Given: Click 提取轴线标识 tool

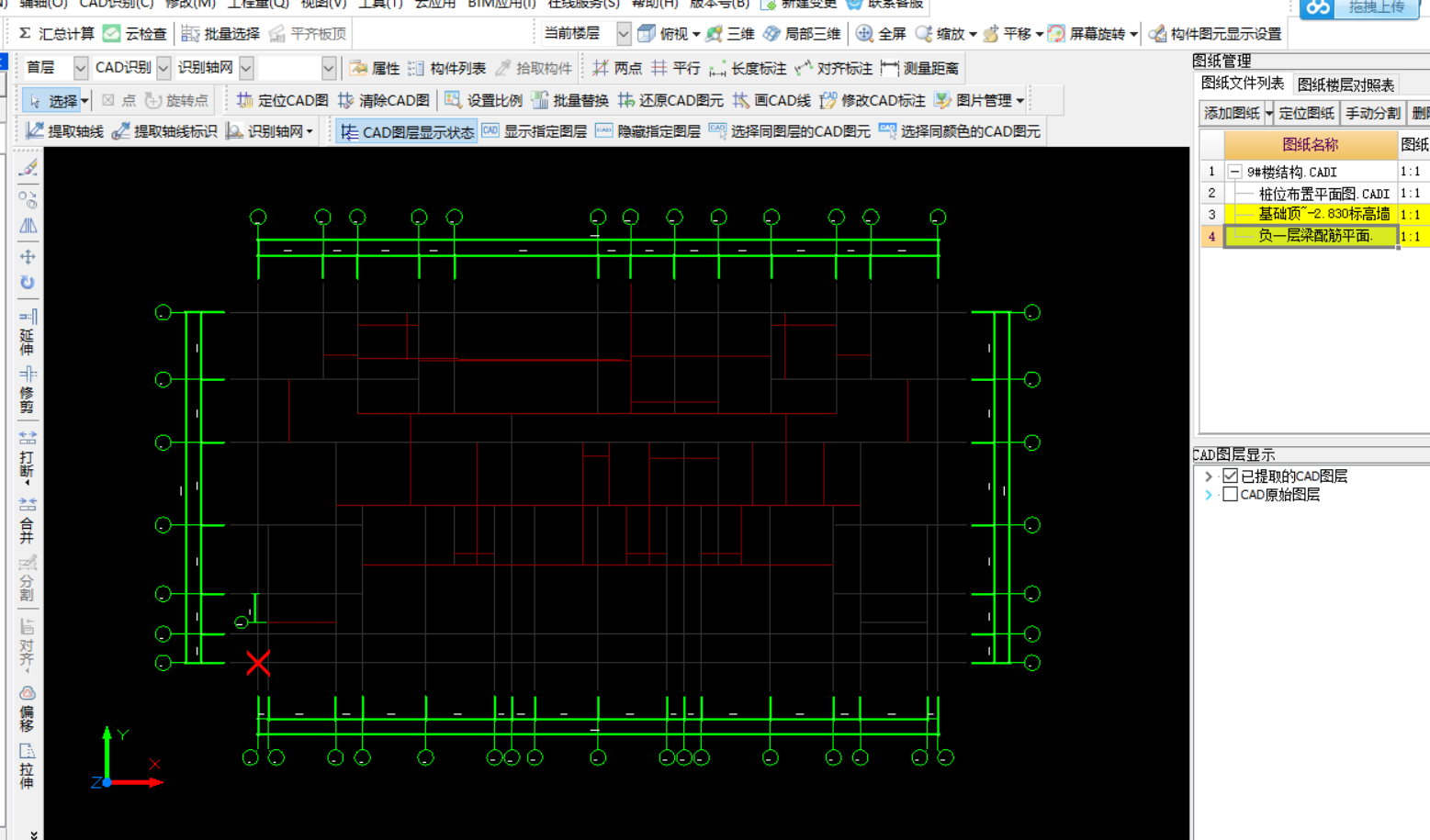Looking at the screenshot, I should 164,131.
